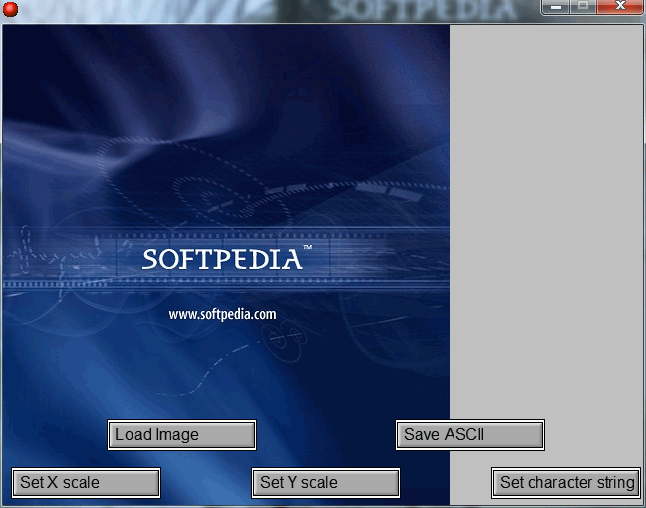Viewport: 646px width, 508px height.
Task: Click the red ball application icon
Action: coord(10,9)
